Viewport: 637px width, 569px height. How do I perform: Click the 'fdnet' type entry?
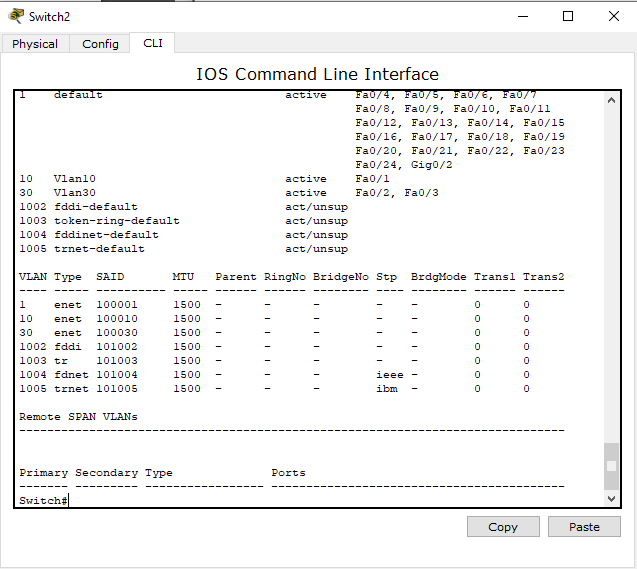pos(72,374)
